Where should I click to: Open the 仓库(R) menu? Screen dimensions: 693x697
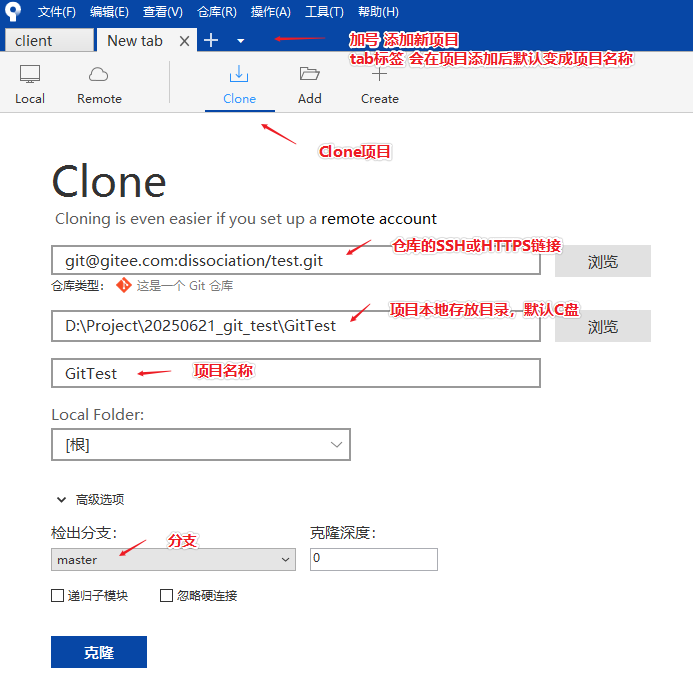click(217, 12)
